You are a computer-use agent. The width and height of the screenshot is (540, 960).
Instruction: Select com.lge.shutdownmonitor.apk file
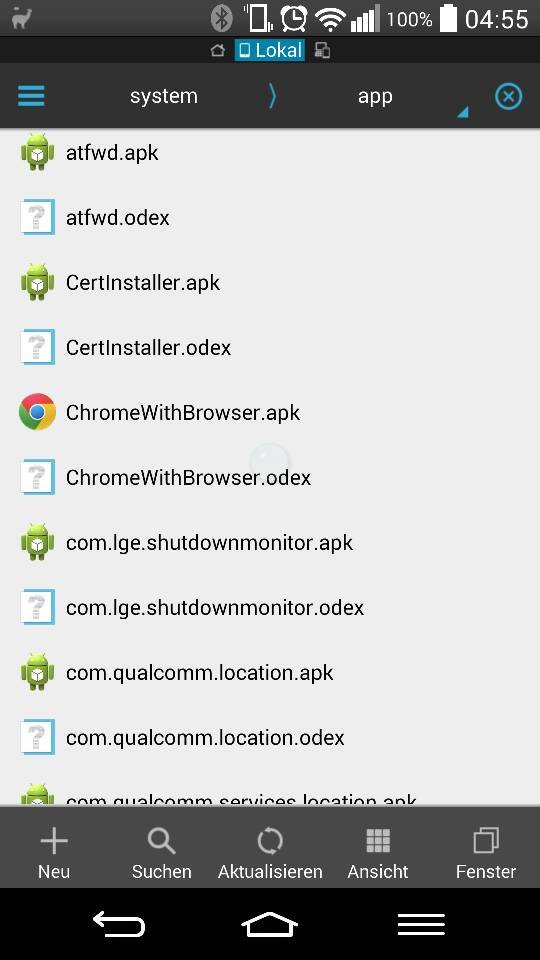point(270,542)
